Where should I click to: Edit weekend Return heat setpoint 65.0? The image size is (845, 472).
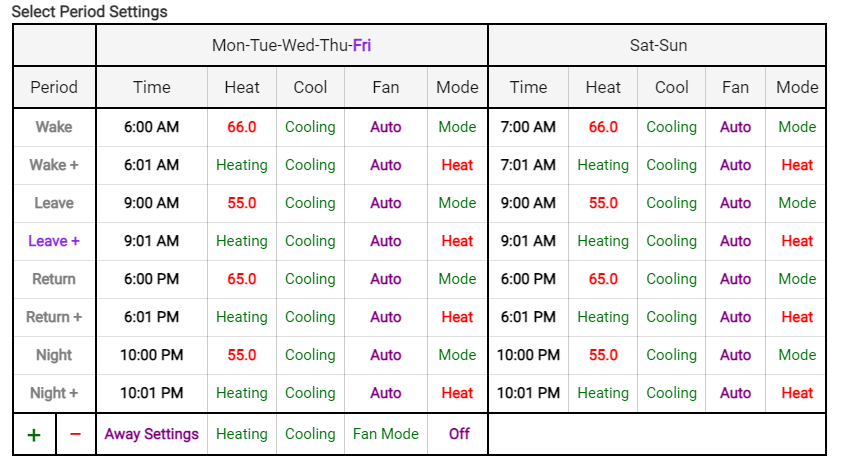[x=603, y=279]
